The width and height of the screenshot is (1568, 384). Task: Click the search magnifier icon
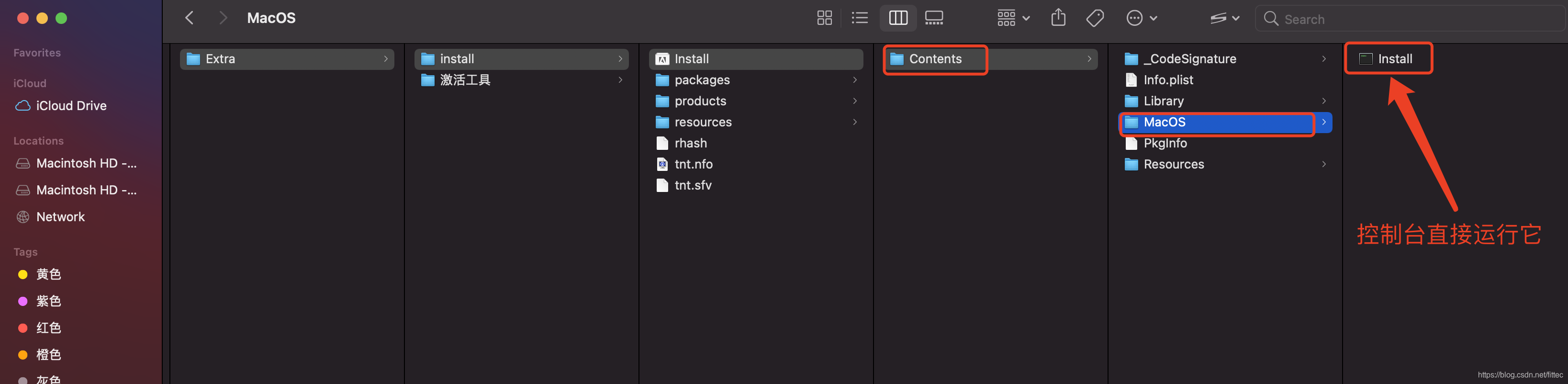(1271, 19)
